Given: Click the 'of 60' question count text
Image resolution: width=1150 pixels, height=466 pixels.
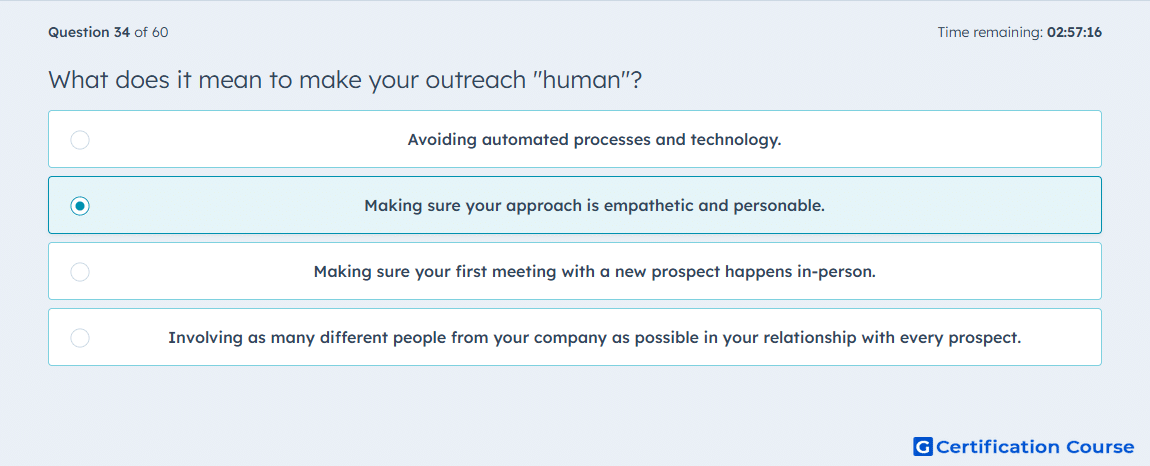Looking at the screenshot, I should 151,32.
